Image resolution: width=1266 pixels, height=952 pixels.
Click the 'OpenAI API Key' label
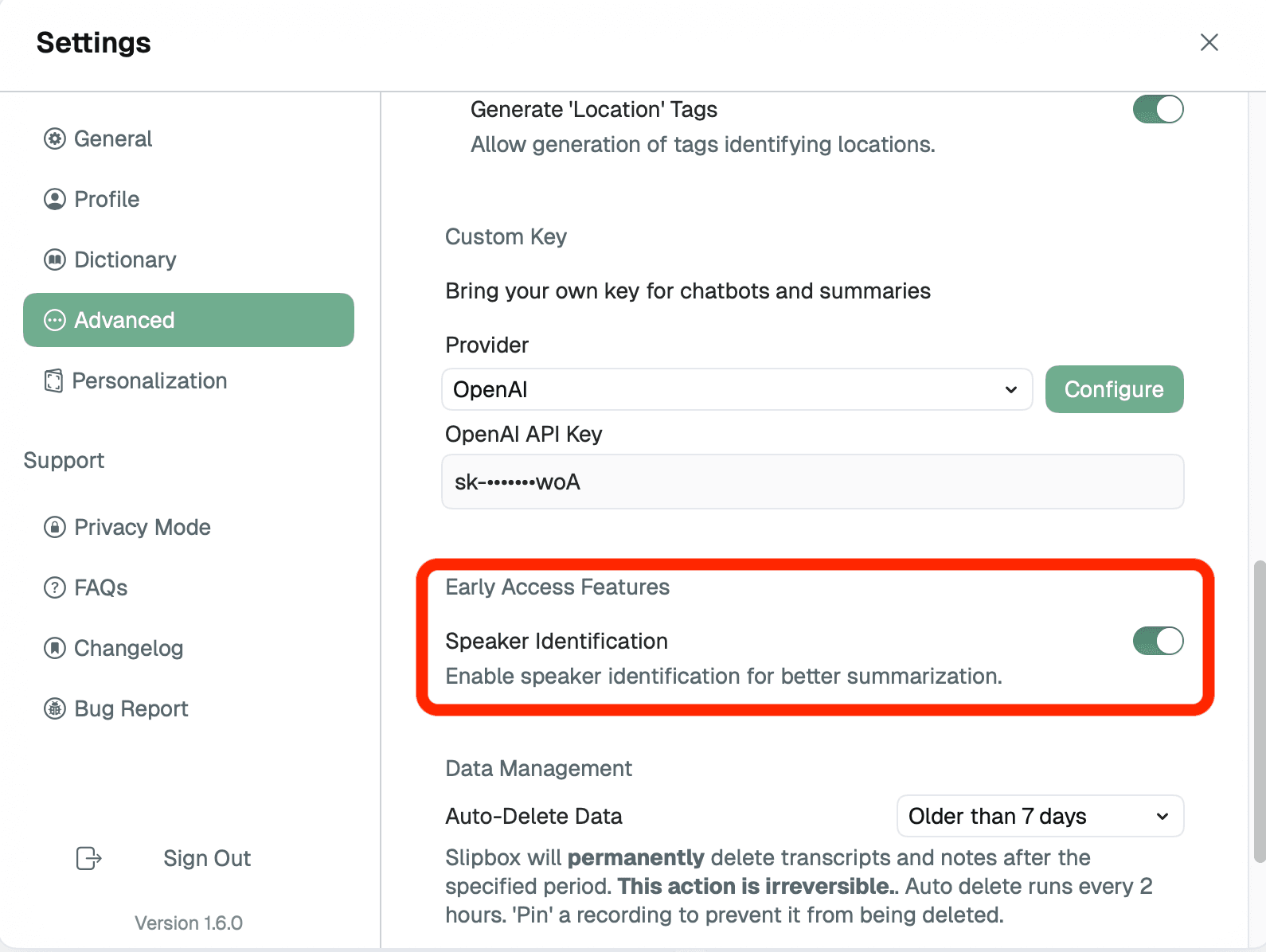[x=524, y=434]
